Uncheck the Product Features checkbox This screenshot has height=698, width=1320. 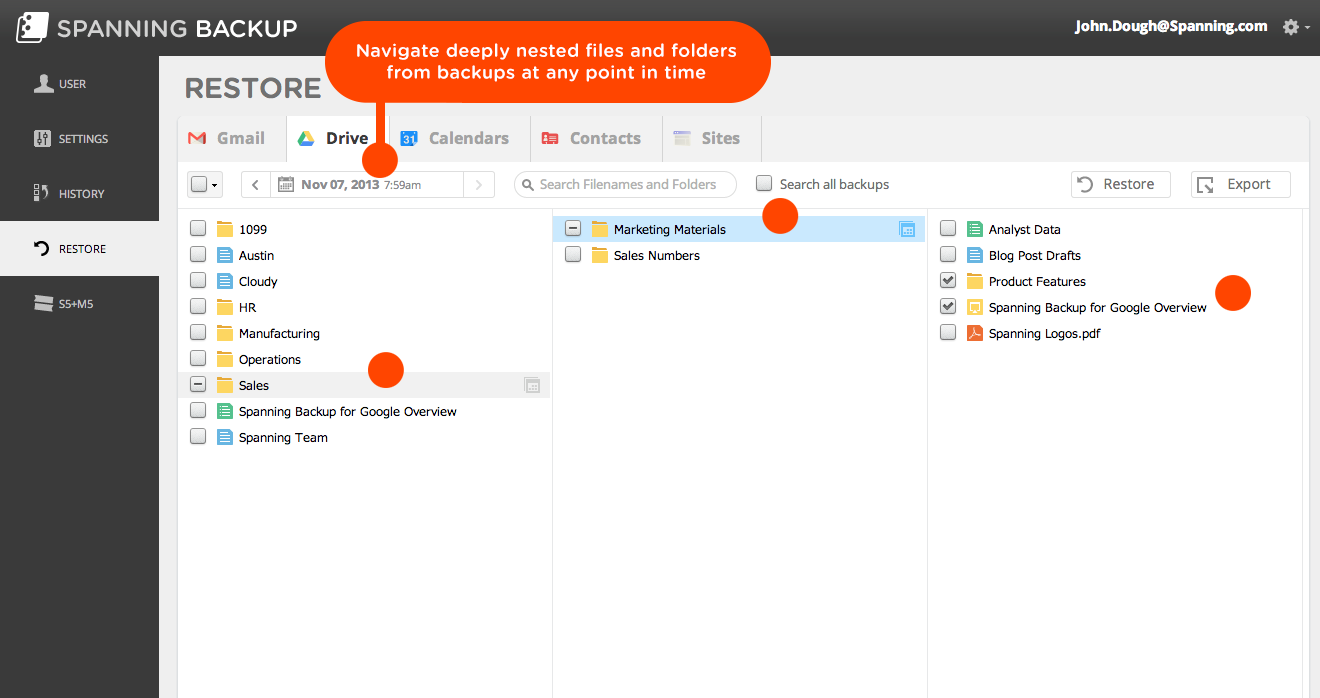pos(948,281)
